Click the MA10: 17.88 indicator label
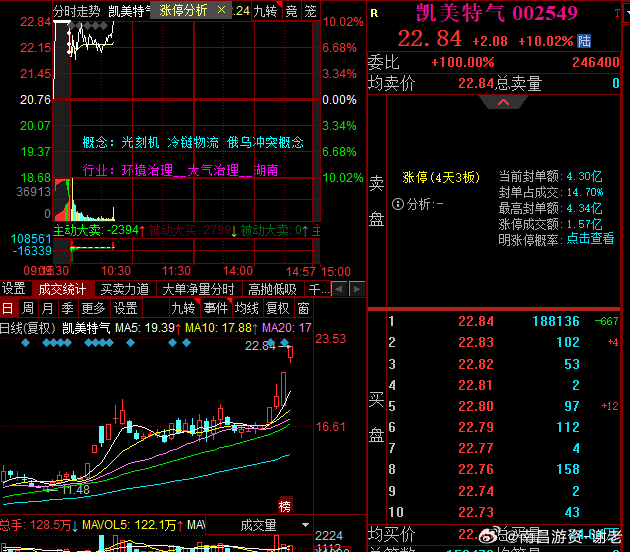Image resolution: width=630 pixels, height=552 pixels. tap(221, 328)
